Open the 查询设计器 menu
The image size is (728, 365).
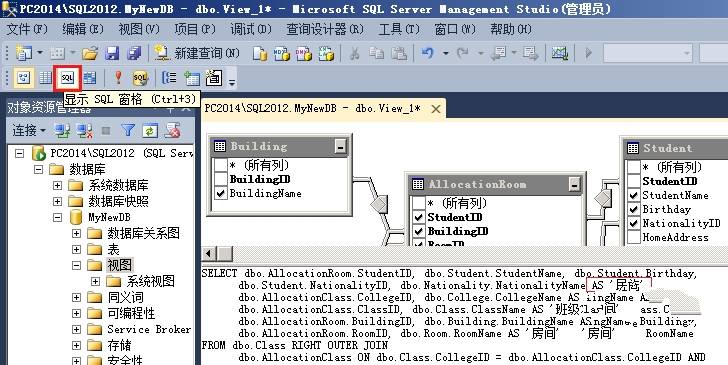click(325, 29)
